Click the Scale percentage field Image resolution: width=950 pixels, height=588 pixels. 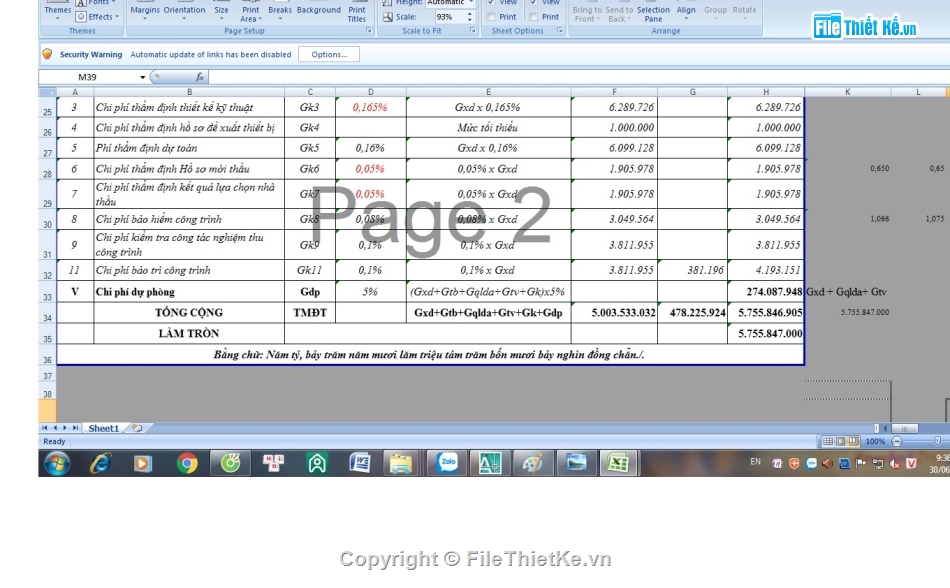pos(450,17)
